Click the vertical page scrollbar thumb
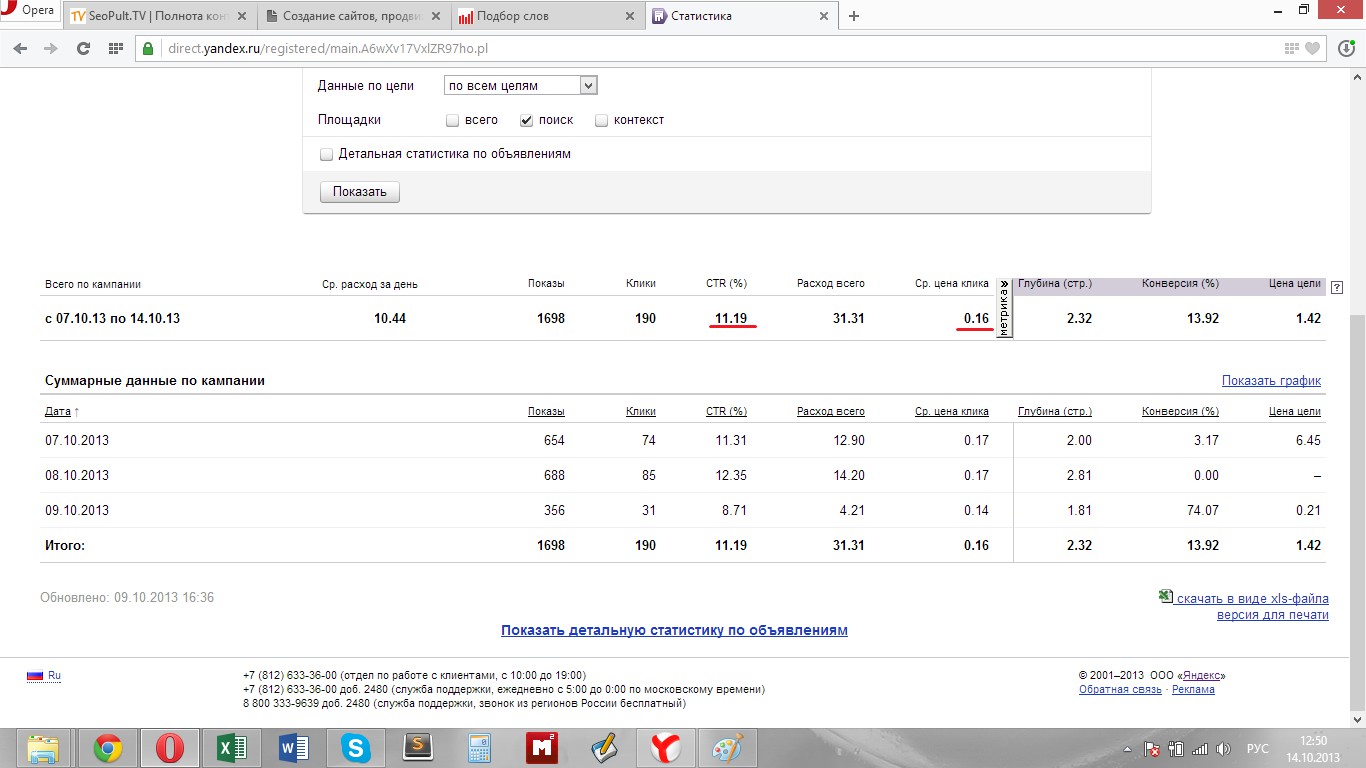 [x=1358, y=511]
